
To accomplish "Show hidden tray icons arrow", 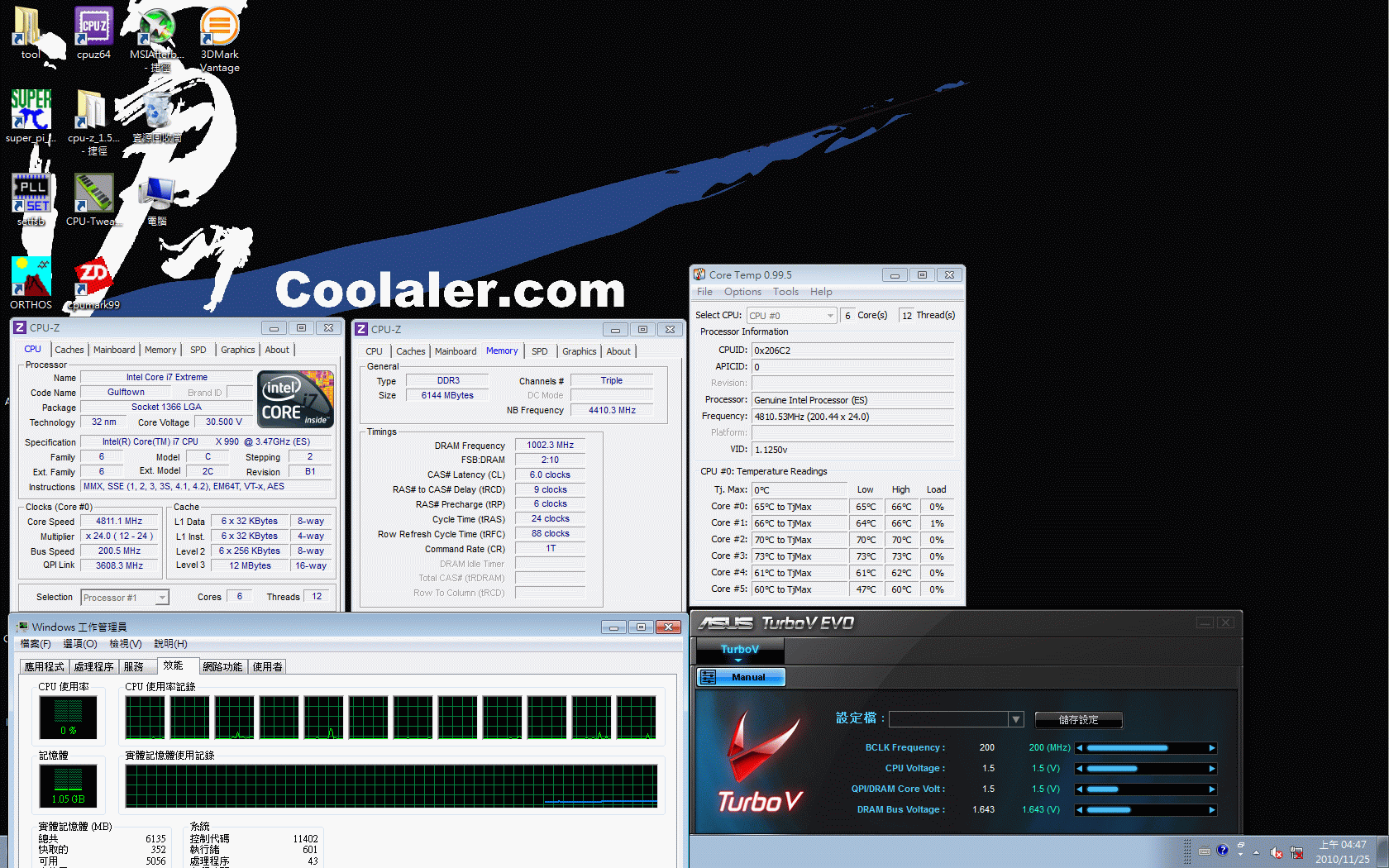I will (1256, 852).
